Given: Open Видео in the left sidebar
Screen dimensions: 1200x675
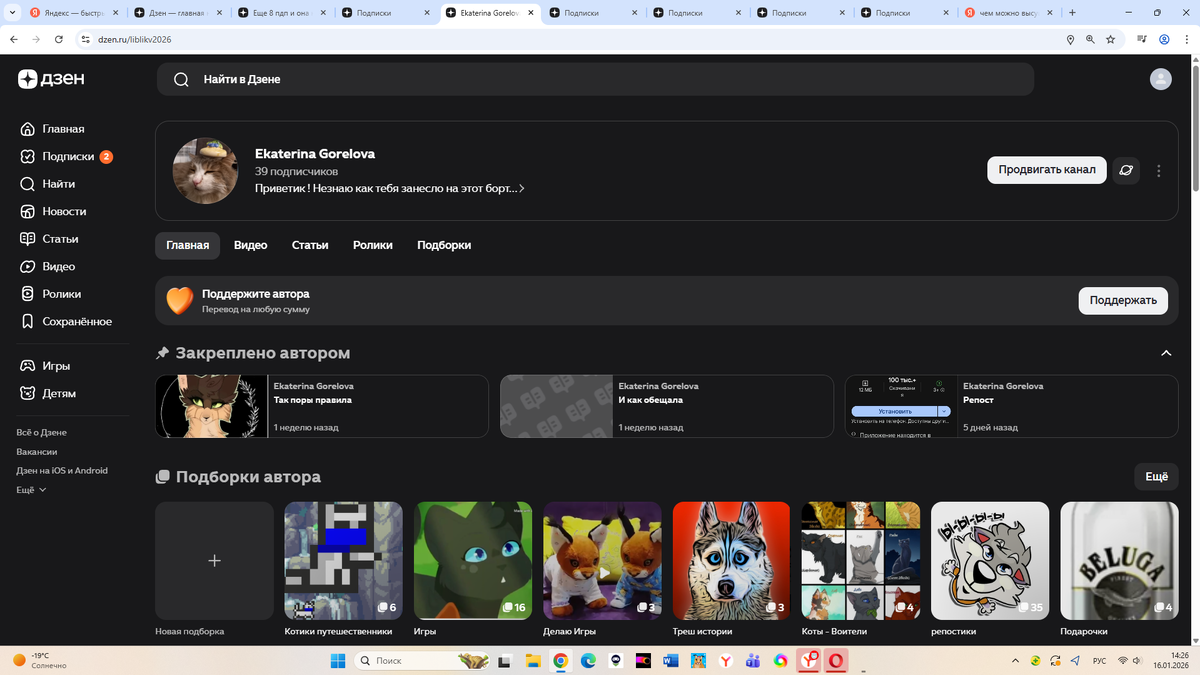Looking at the screenshot, I should tap(48, 267).
